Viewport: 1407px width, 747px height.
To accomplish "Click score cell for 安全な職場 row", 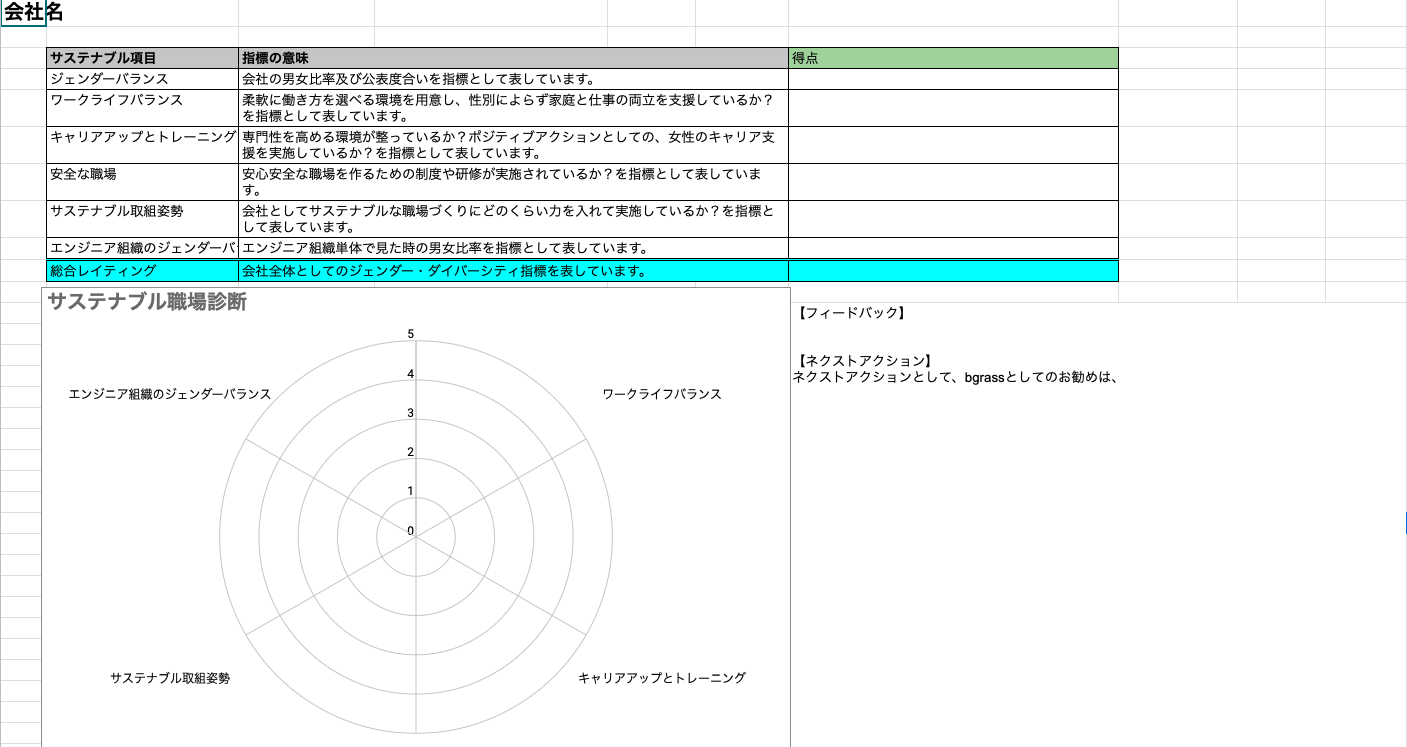I will coord(953,182).
